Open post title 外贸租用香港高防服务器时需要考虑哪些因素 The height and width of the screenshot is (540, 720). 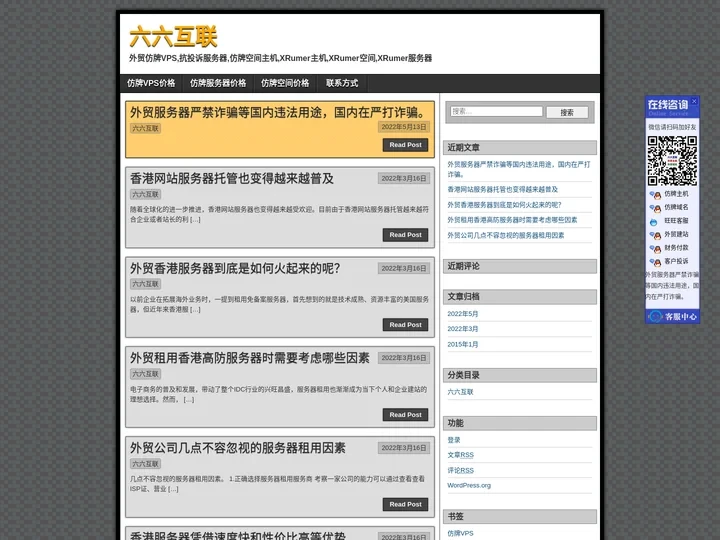tap(250, 358)
